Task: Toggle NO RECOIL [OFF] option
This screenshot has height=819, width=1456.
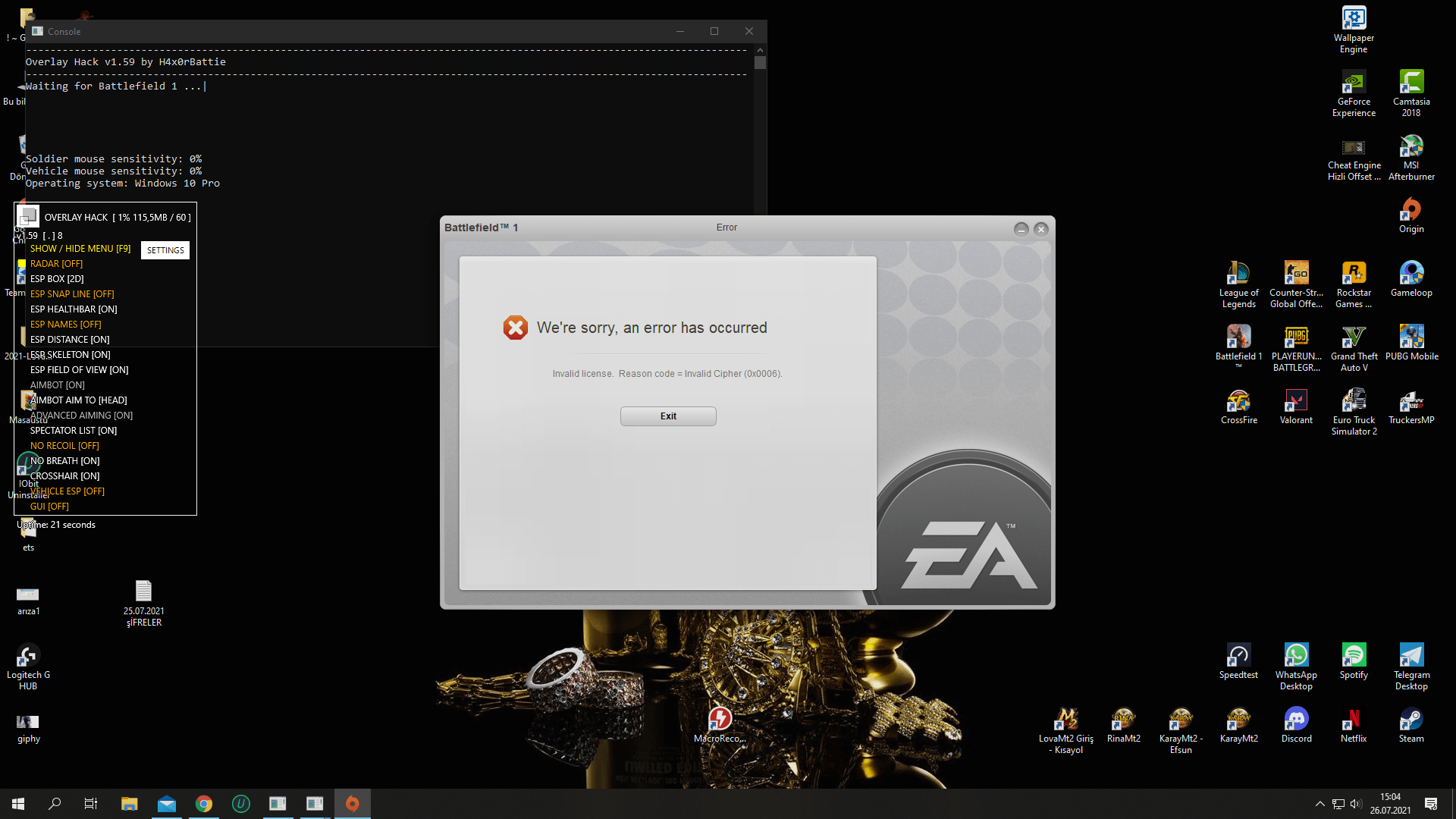Action: [x=64, y=446]
